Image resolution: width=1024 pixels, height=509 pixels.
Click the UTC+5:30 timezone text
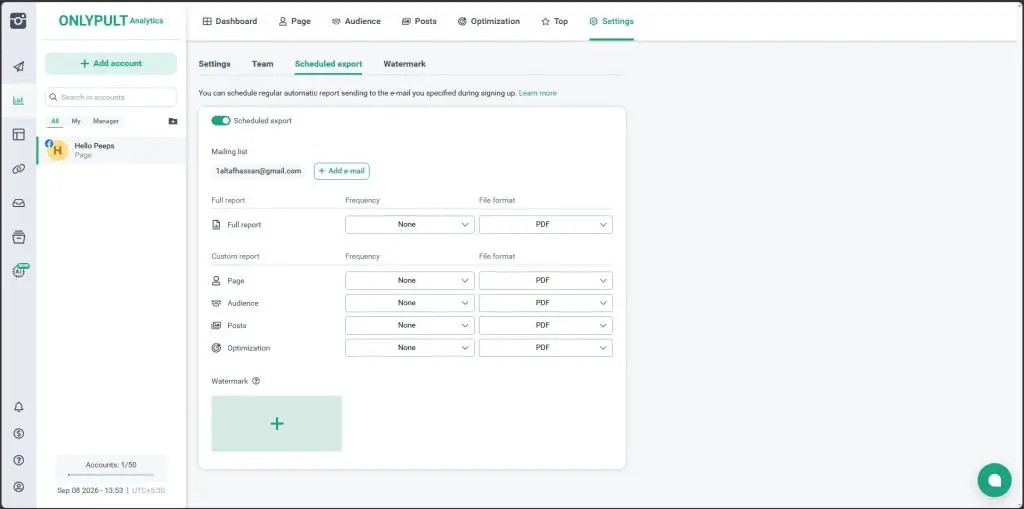click(x=148, y=490)
